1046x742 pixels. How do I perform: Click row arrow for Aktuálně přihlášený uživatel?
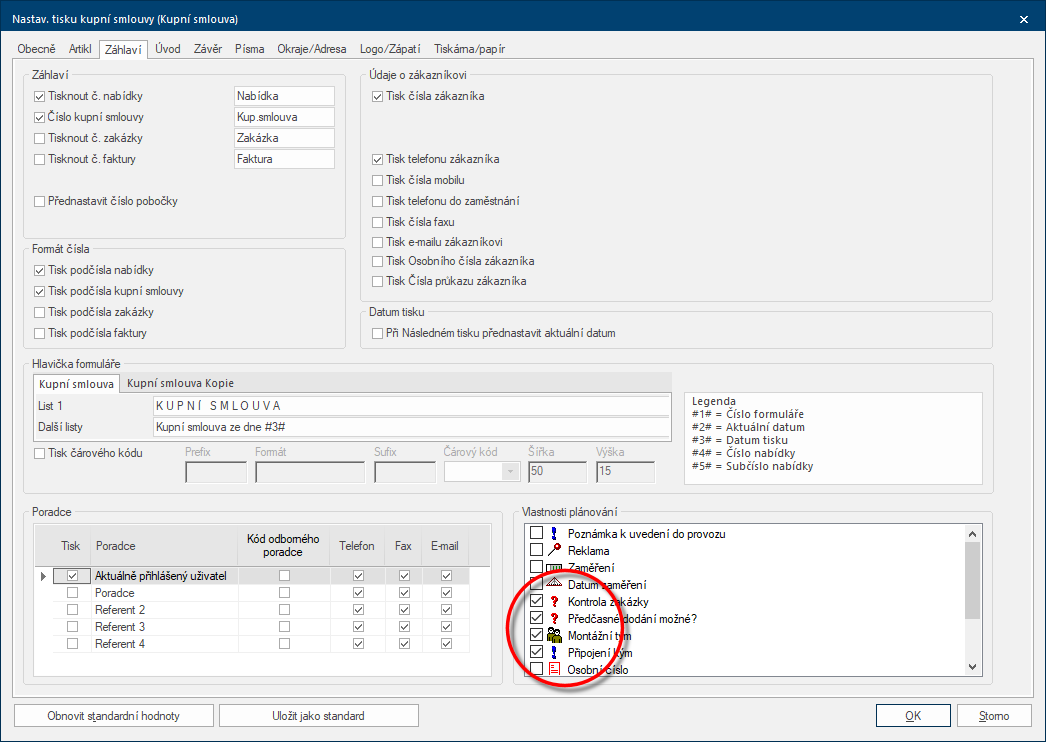(43, 576)
